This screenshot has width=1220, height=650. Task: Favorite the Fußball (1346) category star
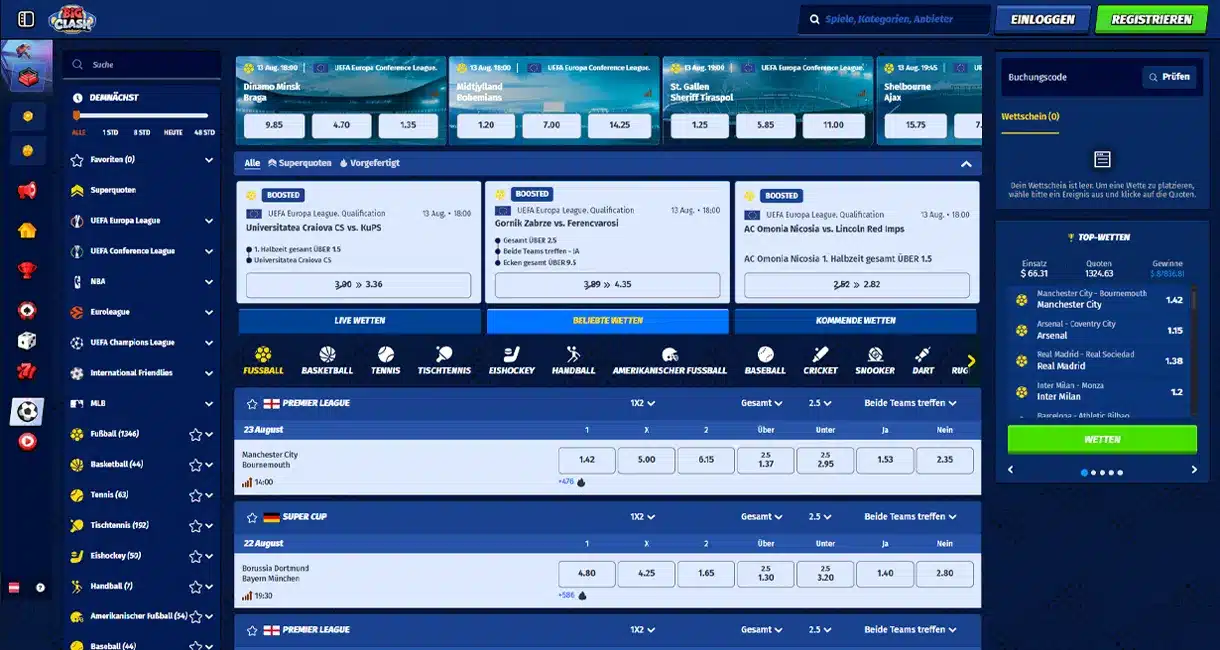point(195,435)
